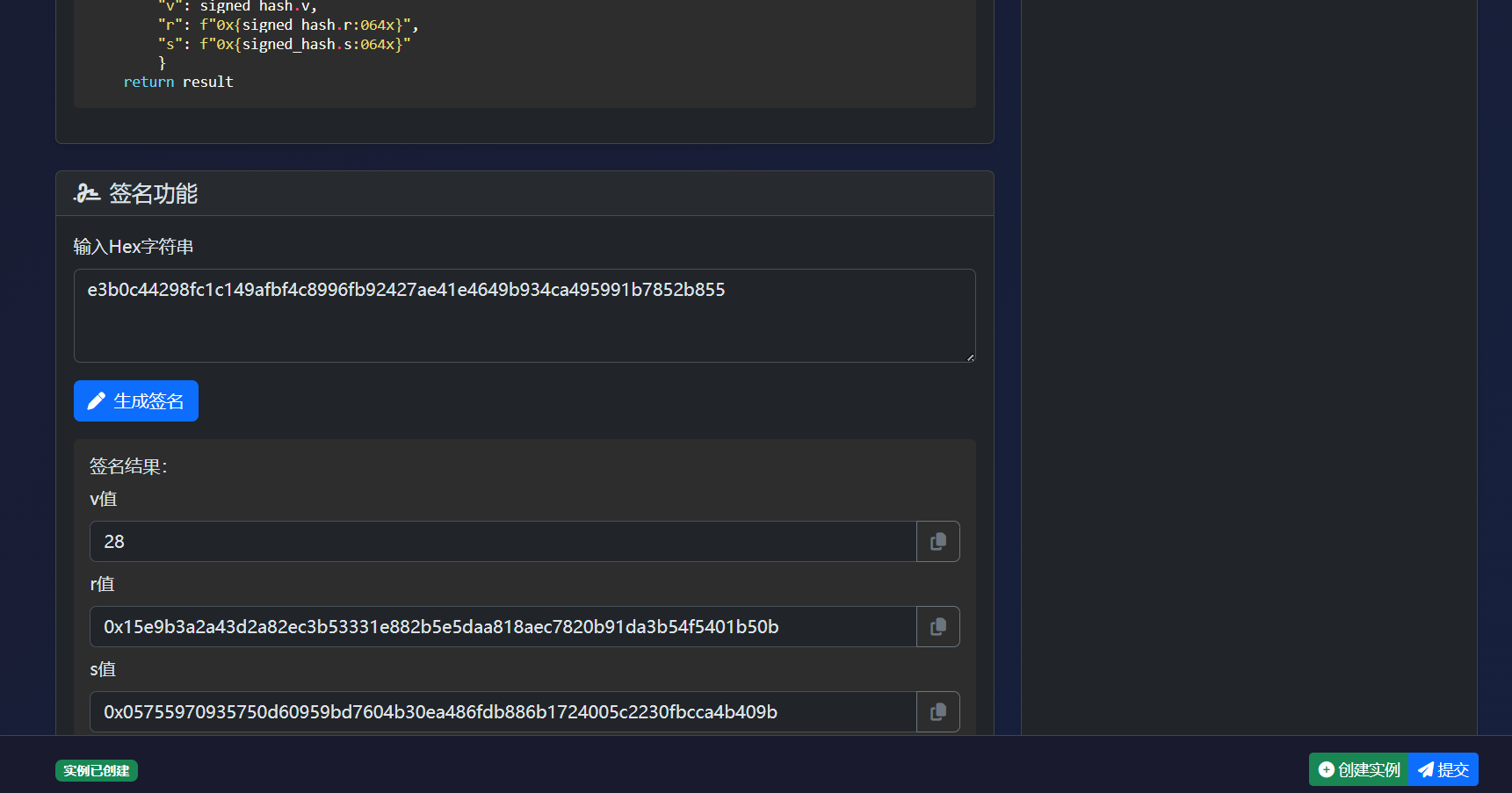Copy the v值 result to clipboard
This screenshot has width=1512, height=793.
tap(937, 542)
